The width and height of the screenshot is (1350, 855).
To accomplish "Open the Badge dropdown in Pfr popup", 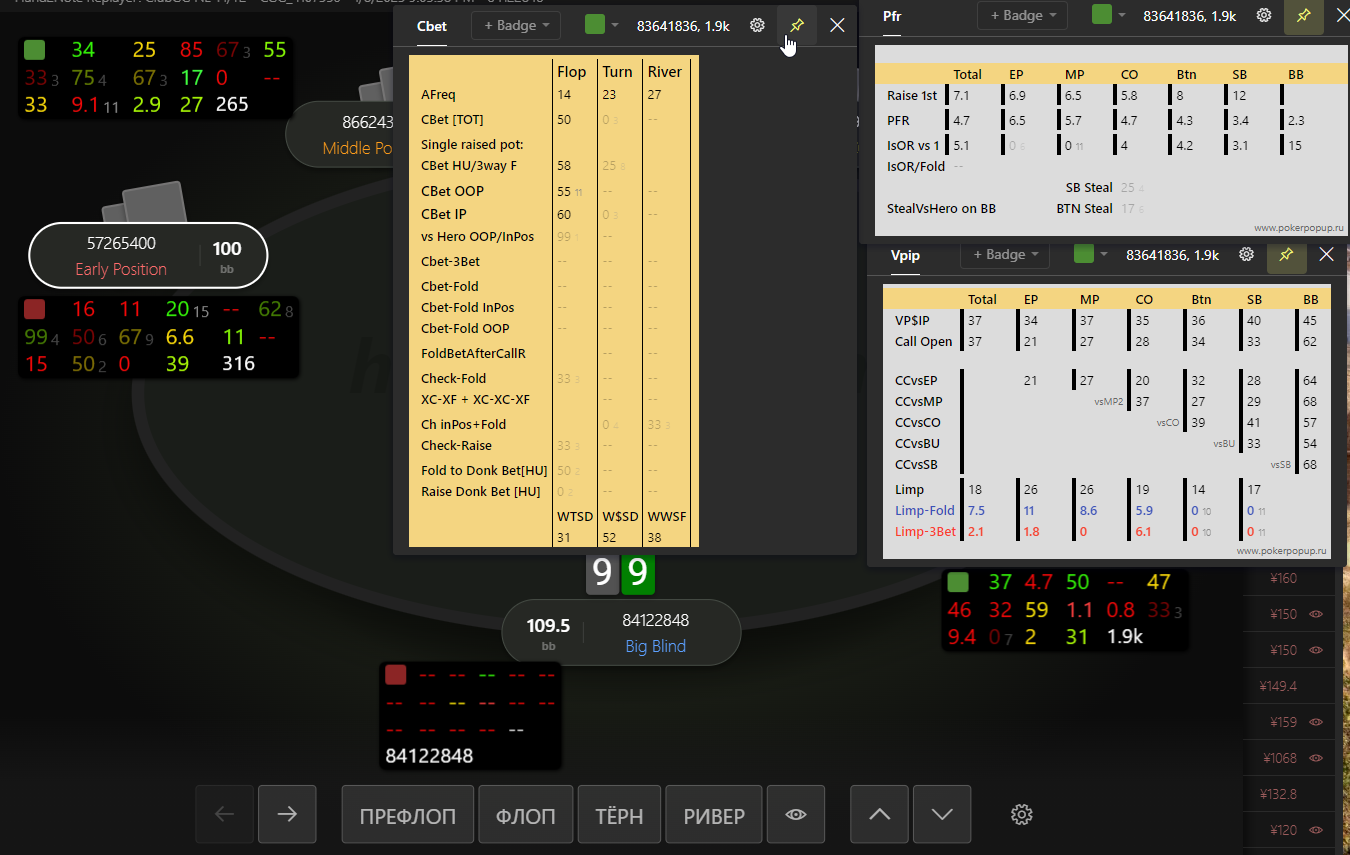I will point(1023,15).
